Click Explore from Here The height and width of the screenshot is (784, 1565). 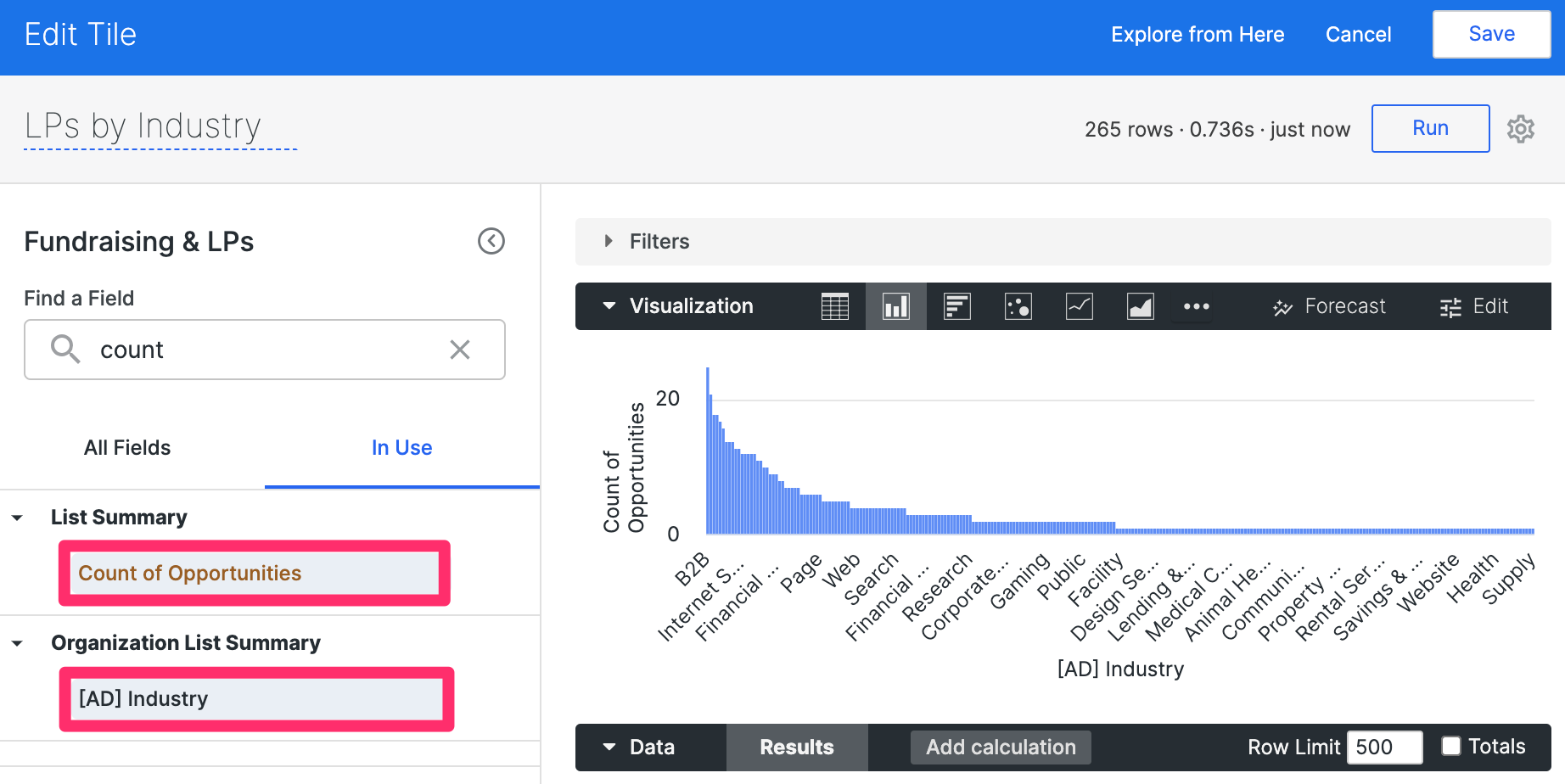1198,34
